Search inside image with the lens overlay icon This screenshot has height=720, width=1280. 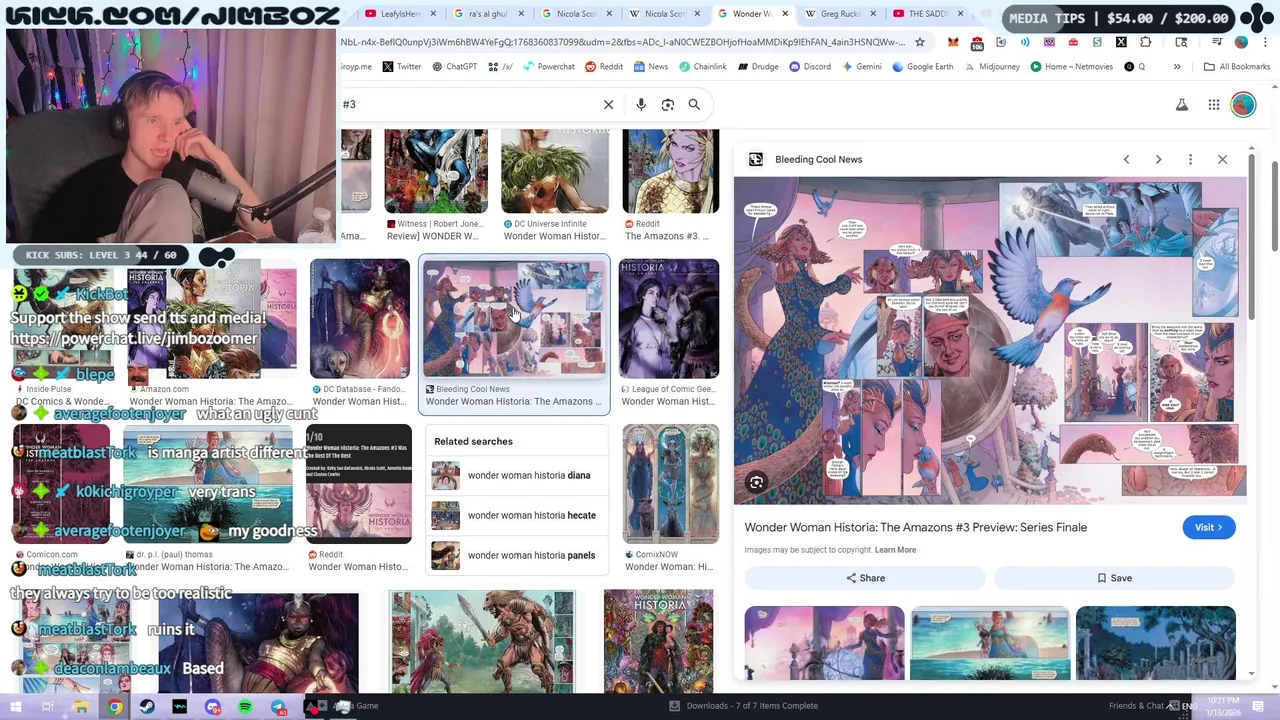point(756,483)
